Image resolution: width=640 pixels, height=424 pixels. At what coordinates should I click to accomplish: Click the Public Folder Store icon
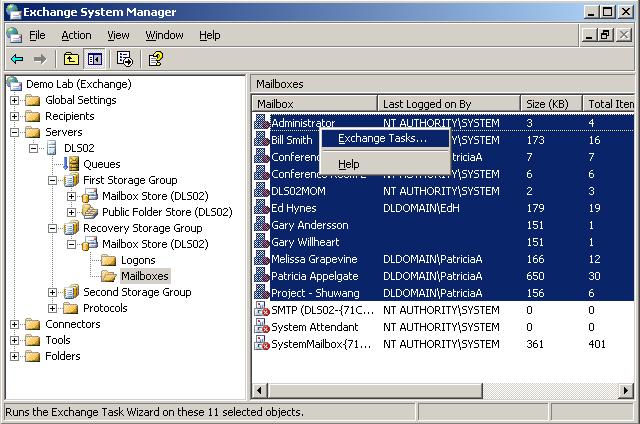[x=90, y=211]
